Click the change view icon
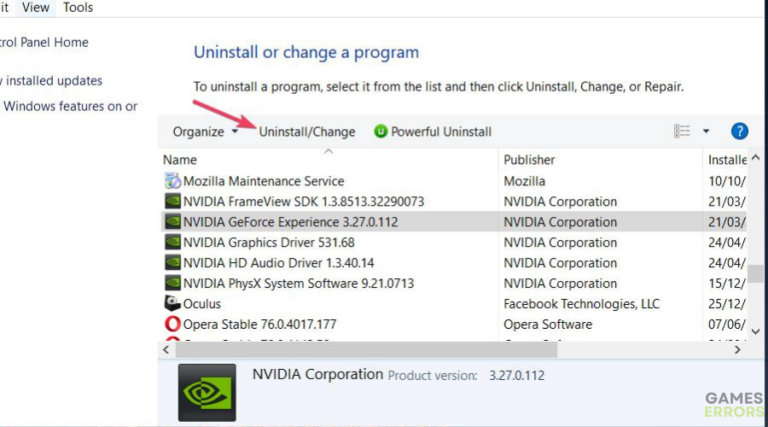 (683, 131)
